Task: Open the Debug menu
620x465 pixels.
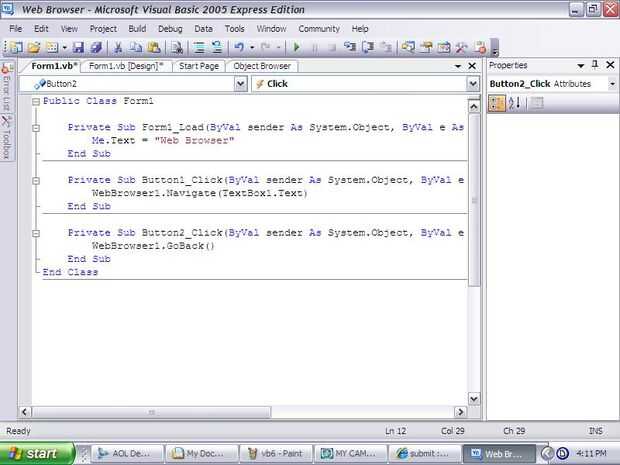Action: click(x=170, y=29)
